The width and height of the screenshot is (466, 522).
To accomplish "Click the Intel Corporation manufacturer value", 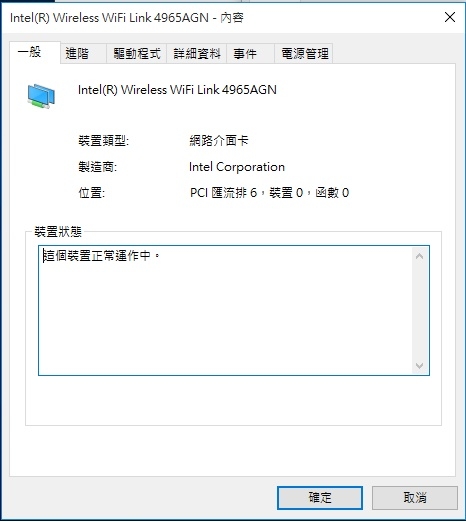I will (x=237, y=167).
